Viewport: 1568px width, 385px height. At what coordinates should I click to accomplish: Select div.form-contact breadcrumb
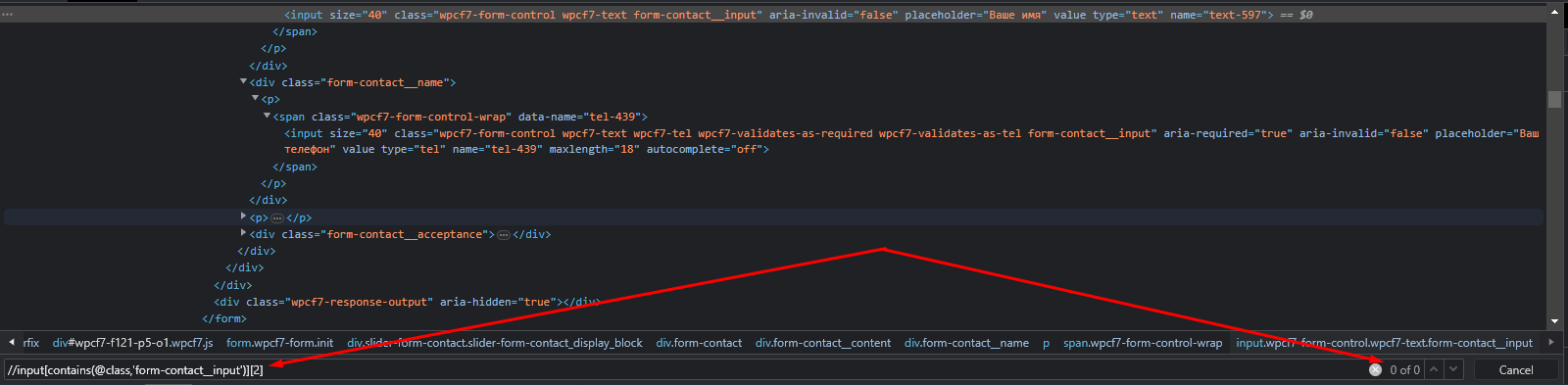(699, 343)
